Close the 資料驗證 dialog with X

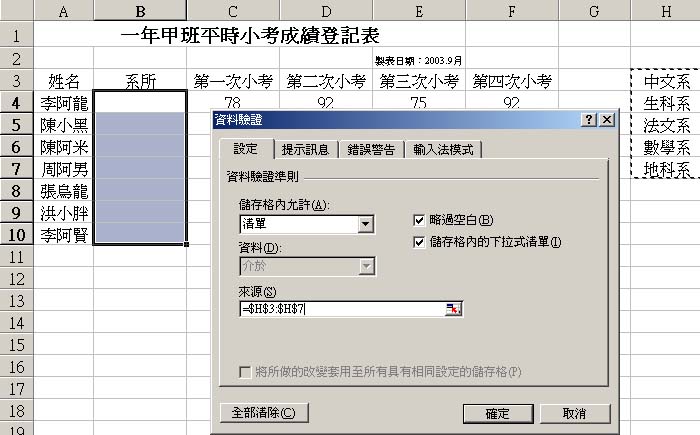pos(606,120)
